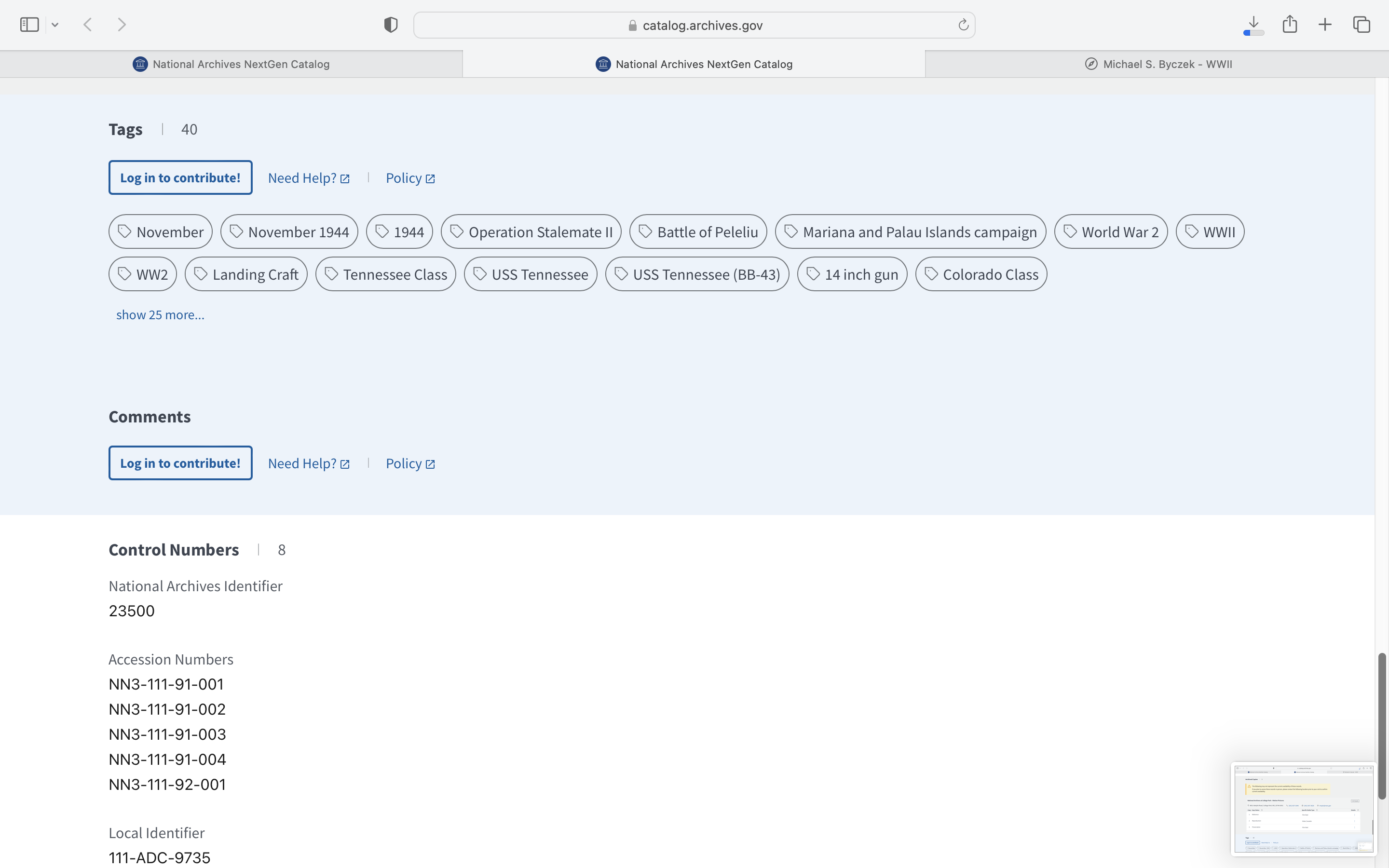Click the forward navigation arrow

coord(122,25)
